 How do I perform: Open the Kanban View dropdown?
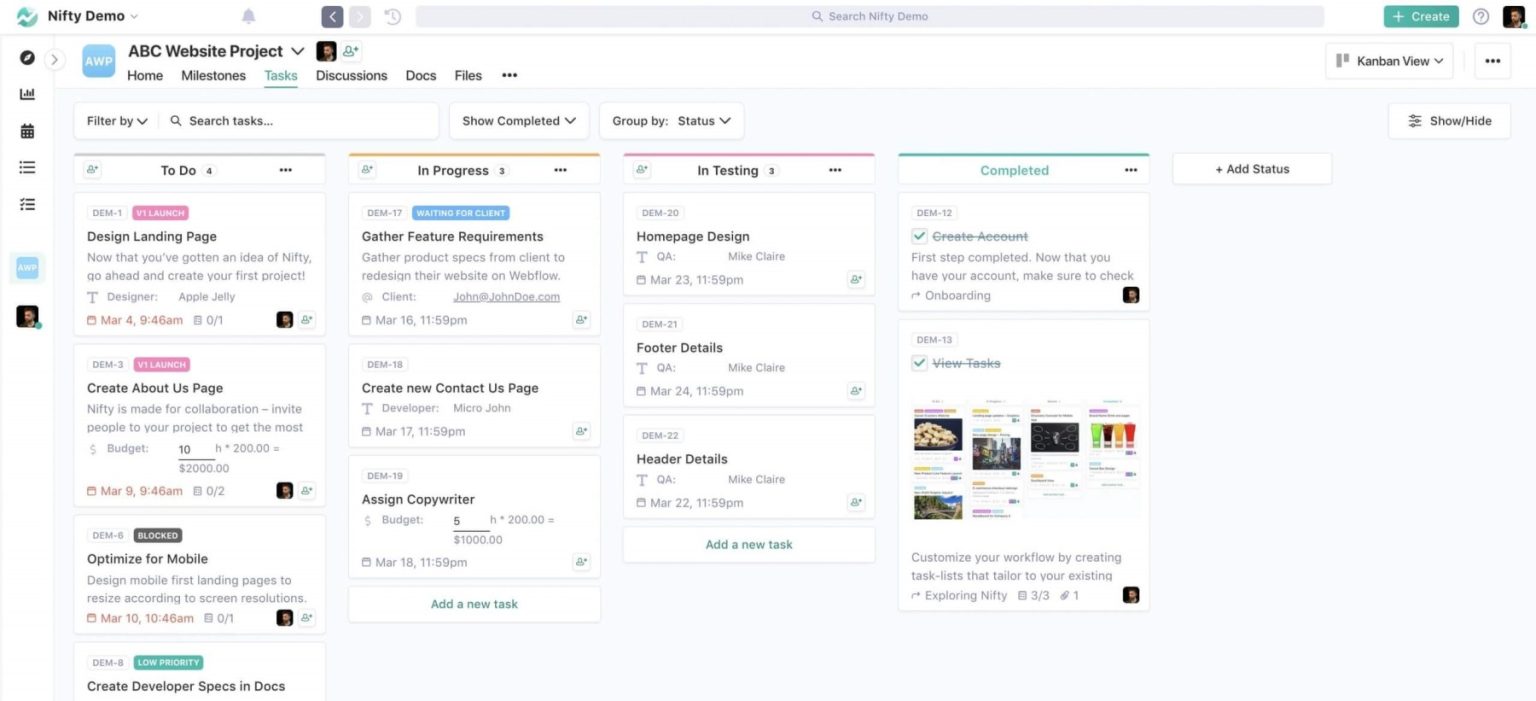1389,60
